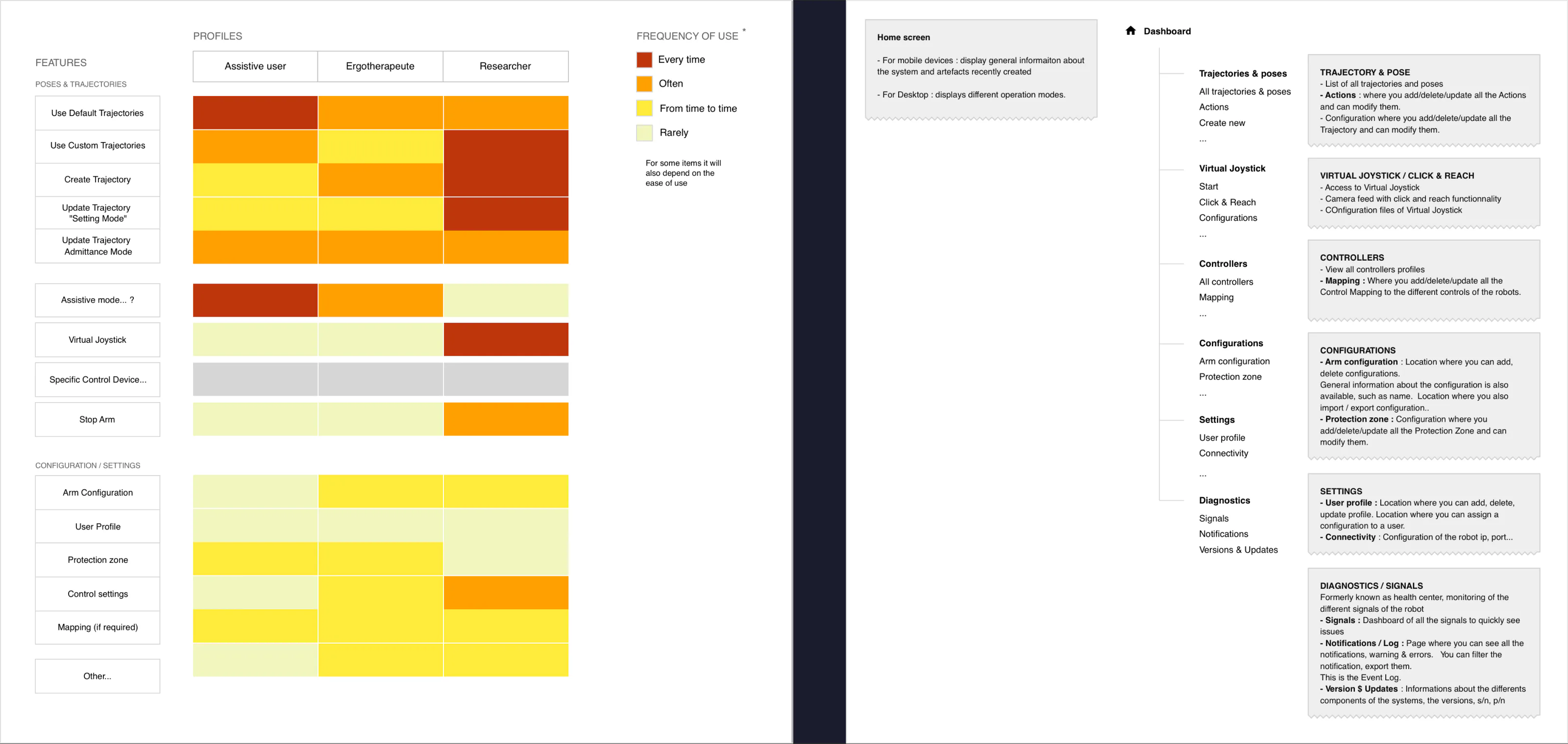Image resolution: width=1568 pixels, height=744 pixels.
Task: Open Protection zone under Configurations menu
Action: tap(1229, 377)
